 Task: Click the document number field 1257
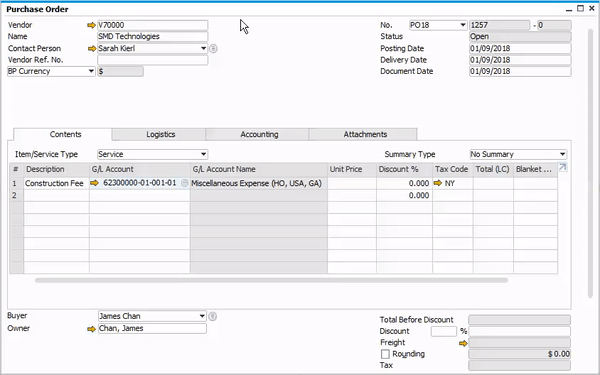click(500, 25)
